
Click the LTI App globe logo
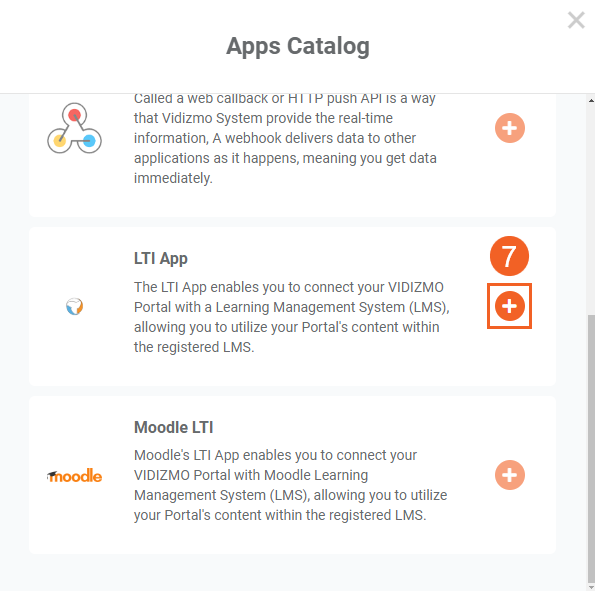[74, 306]
